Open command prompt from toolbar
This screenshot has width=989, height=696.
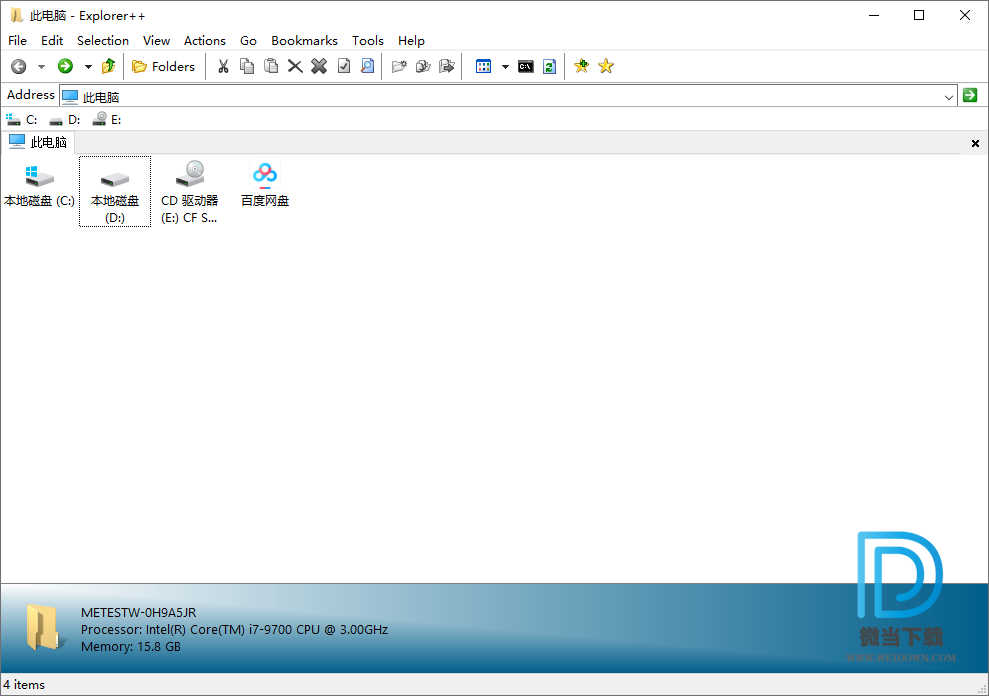526,67
